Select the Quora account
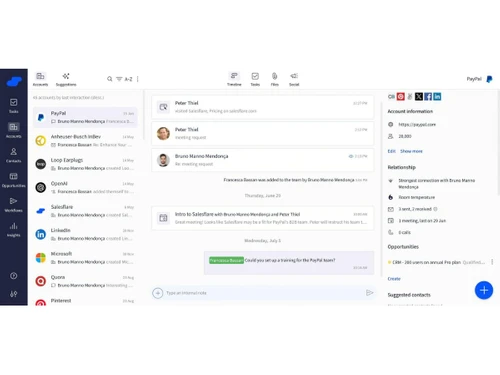Screen dimensions: 500x375 [x=85, y=281]
